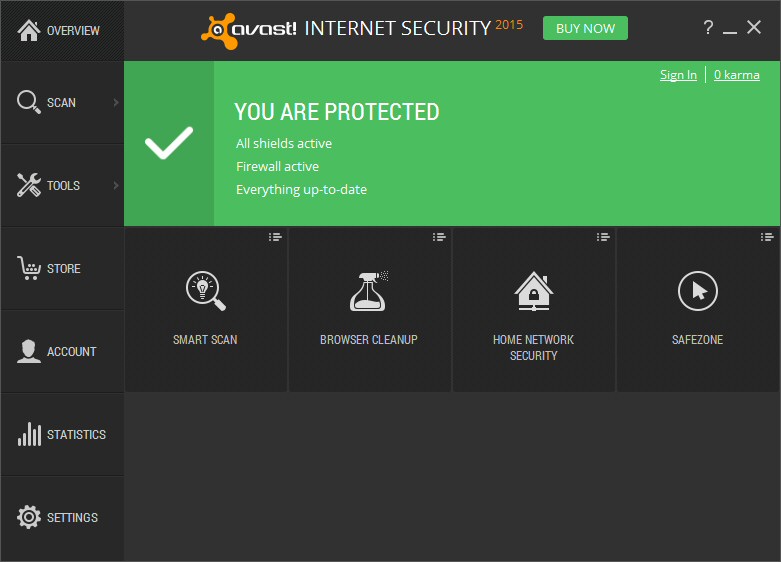Expand the Tools submenu arrow
The height and width of the screenshot is (562, 781).
pos(116,185)
